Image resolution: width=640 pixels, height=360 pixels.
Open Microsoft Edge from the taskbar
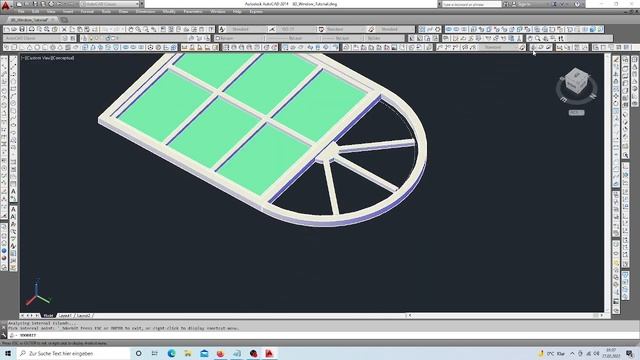tap(171, 353)
